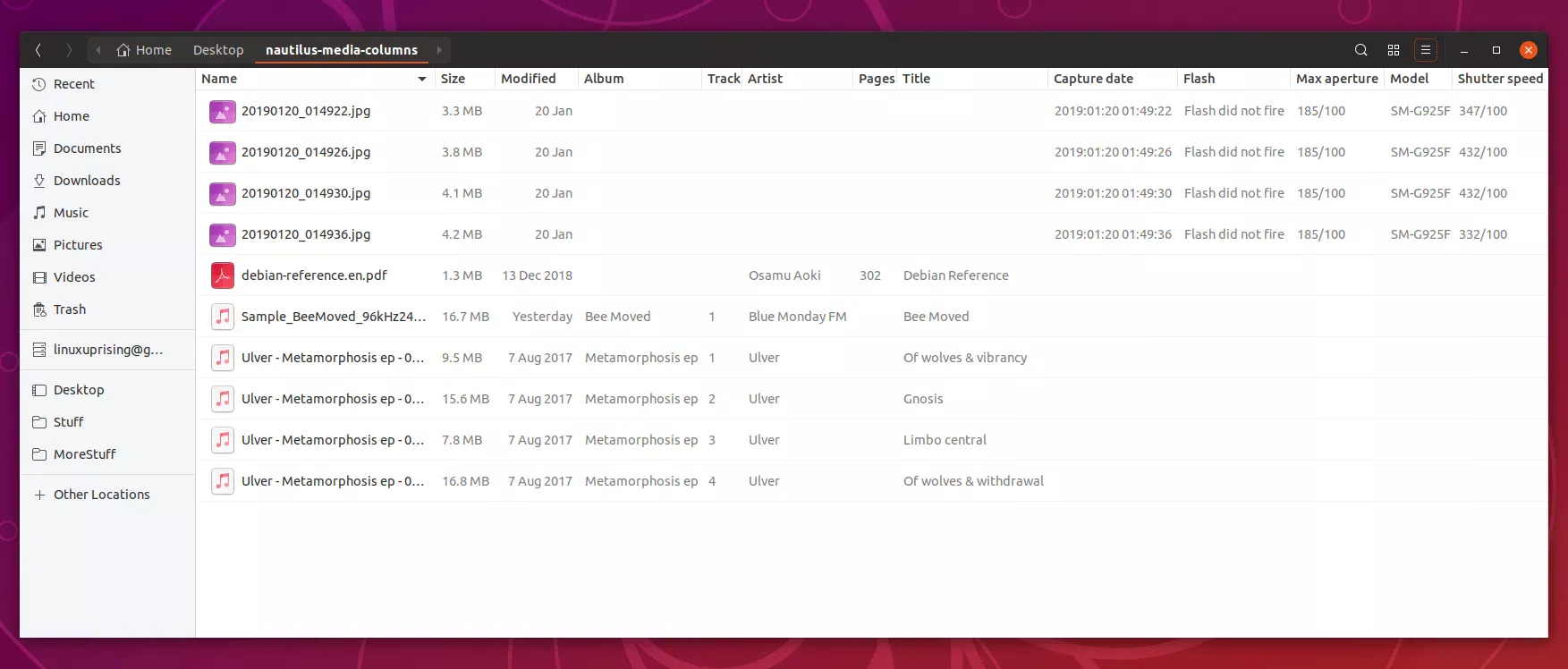Image resolution: width=1568 pixels, height=669 pixels.
Task: Expand path bar with right small arrow
Action: [x=439, y=50]
